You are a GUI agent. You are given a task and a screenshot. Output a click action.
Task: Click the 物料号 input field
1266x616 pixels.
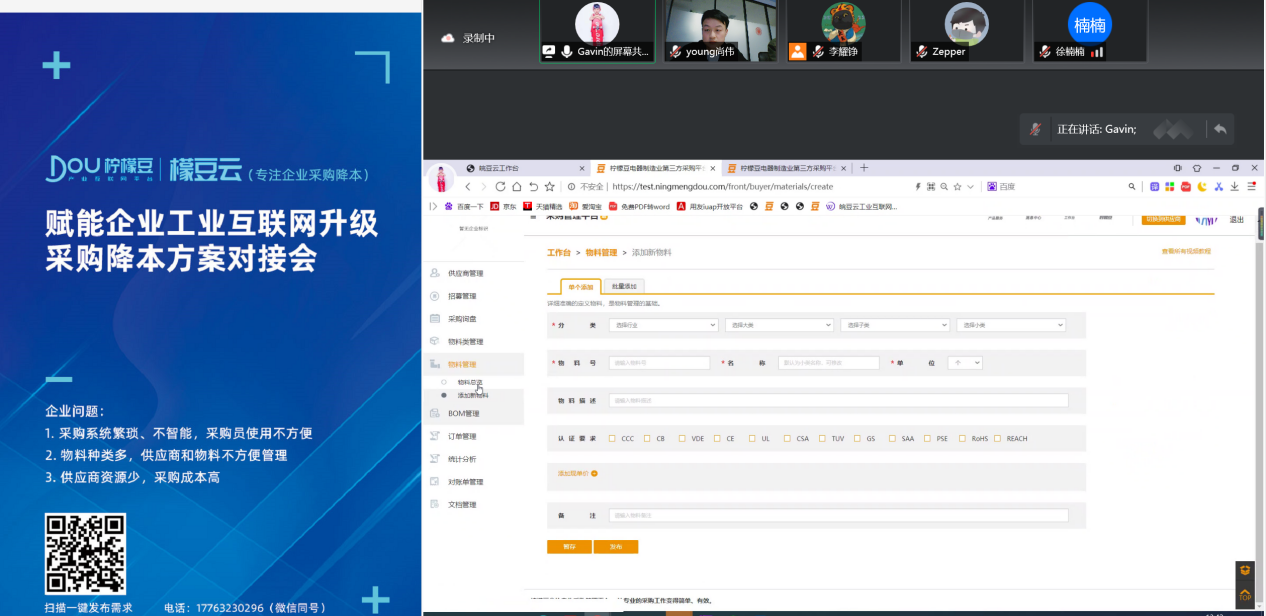[x=658, y=363]
